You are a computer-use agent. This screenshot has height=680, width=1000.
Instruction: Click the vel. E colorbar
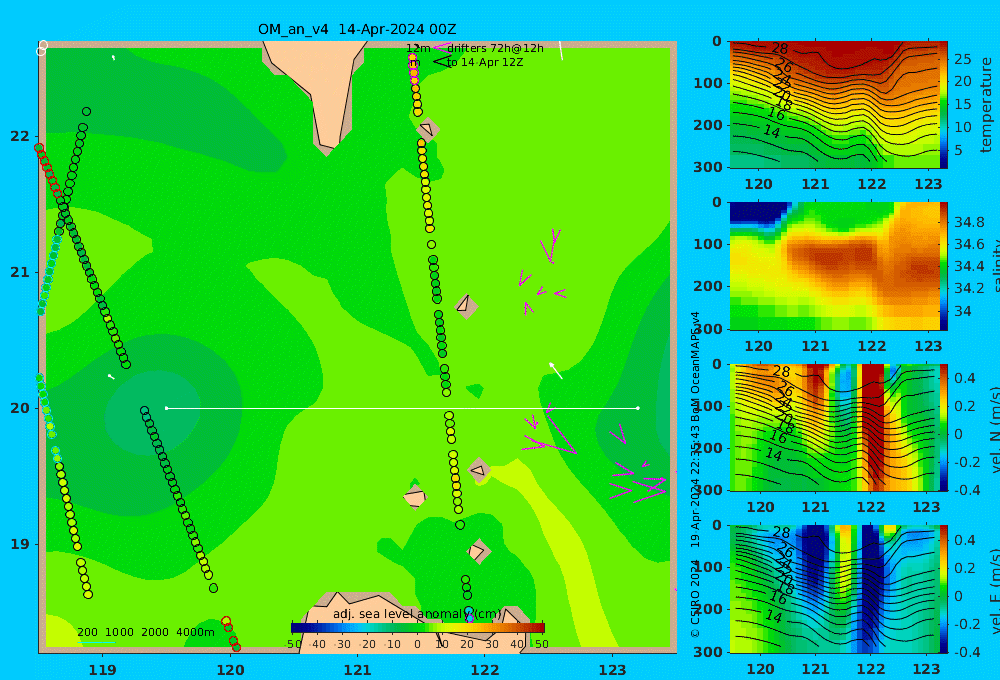(944, 589)
